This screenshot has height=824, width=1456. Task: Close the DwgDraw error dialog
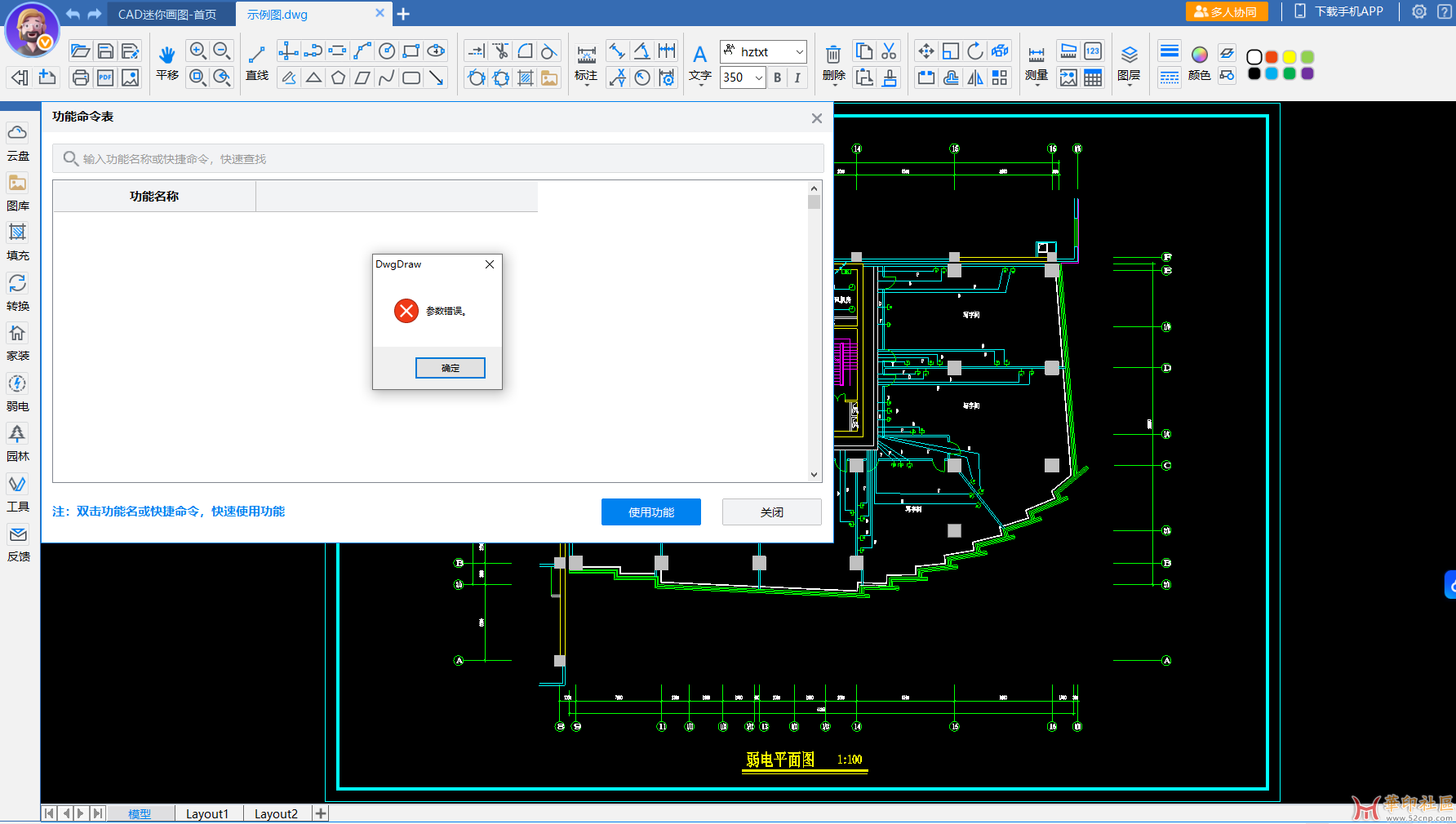[x=490, y=264]
